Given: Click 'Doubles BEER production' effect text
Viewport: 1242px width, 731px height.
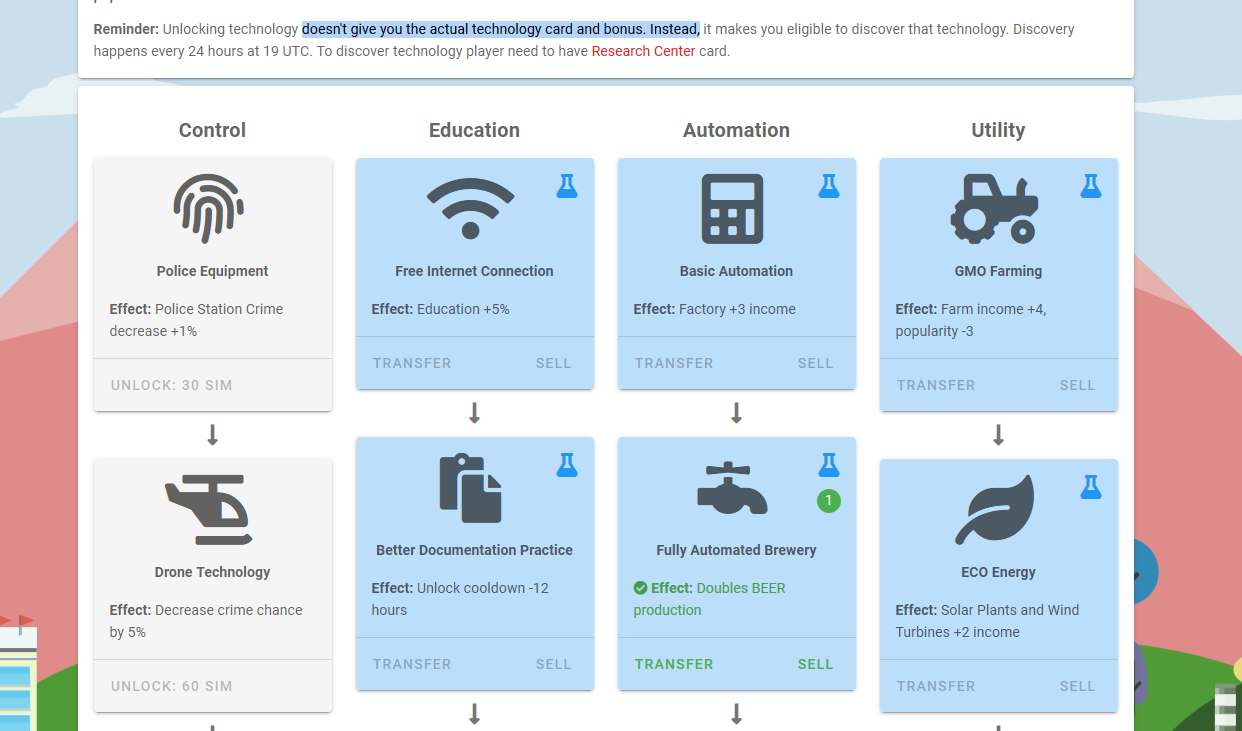Looking at the screenshot, I should pos(709,599).
